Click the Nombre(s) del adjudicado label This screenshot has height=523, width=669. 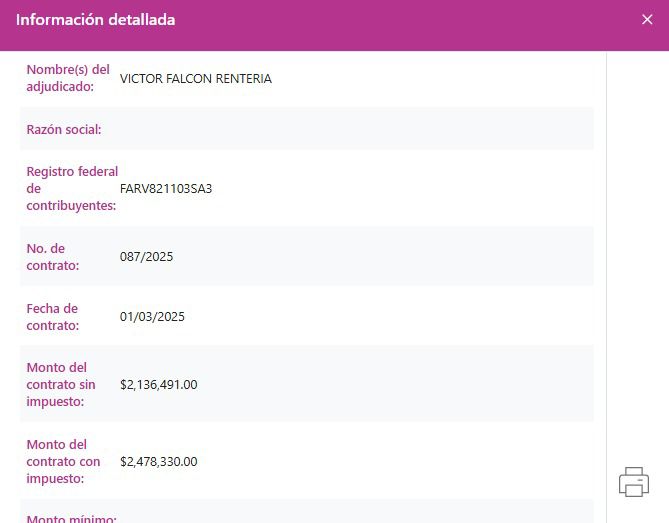[67, 78]
